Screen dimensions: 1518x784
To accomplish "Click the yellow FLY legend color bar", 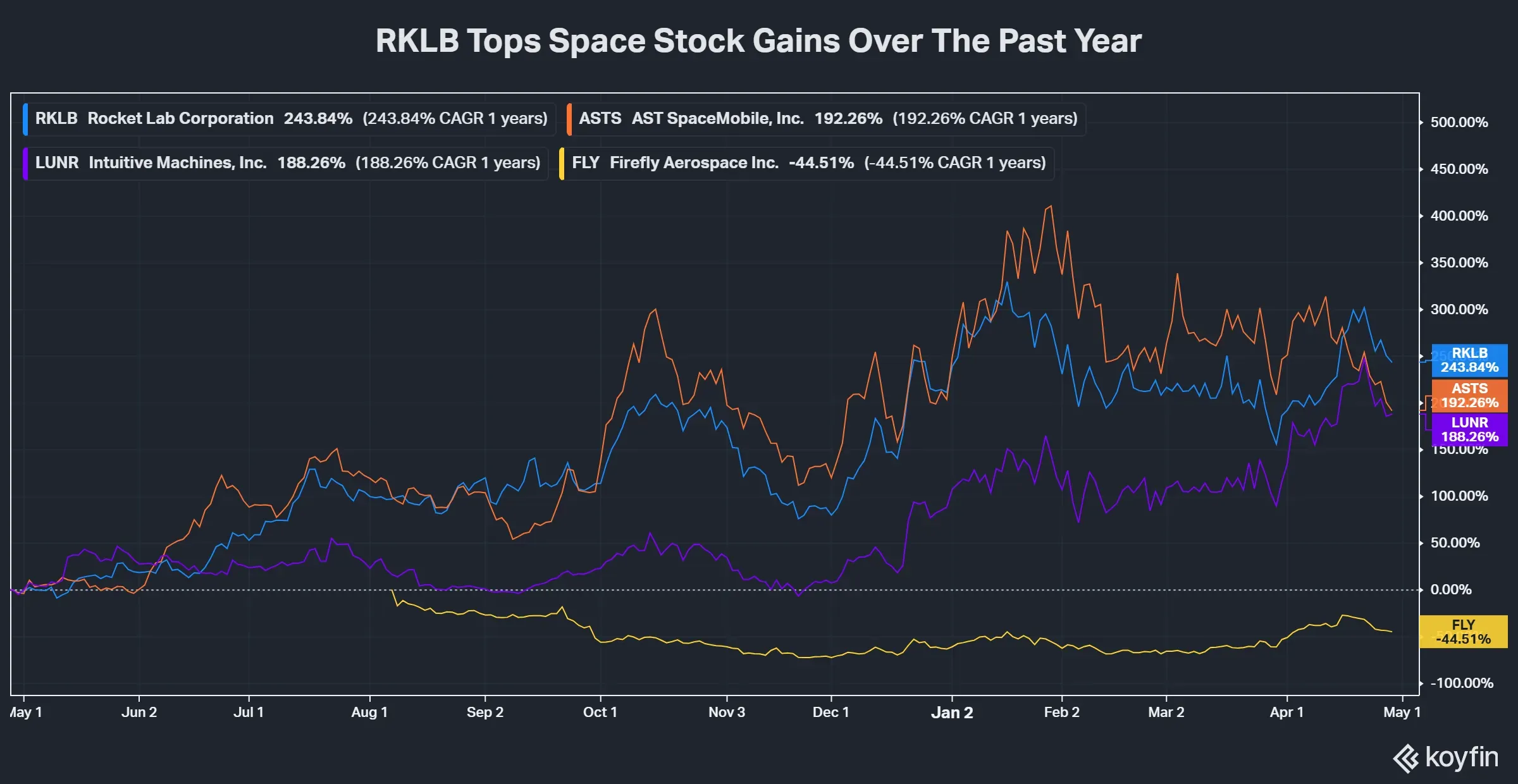I will 562,163.
